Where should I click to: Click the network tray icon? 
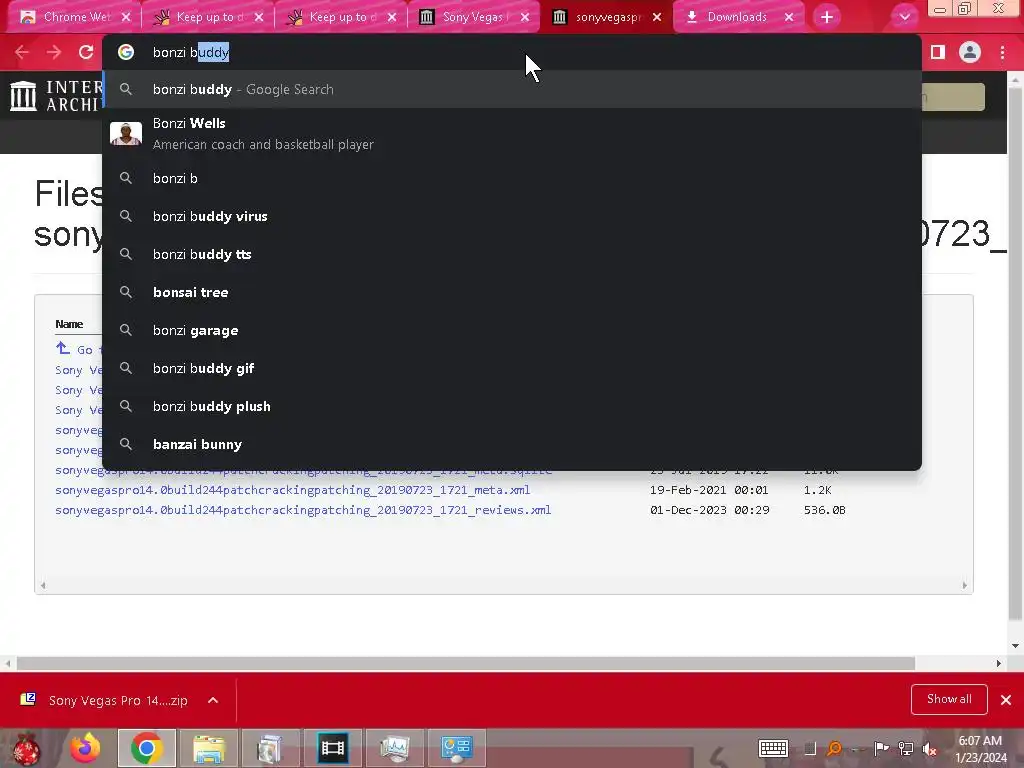coord(906,749)
